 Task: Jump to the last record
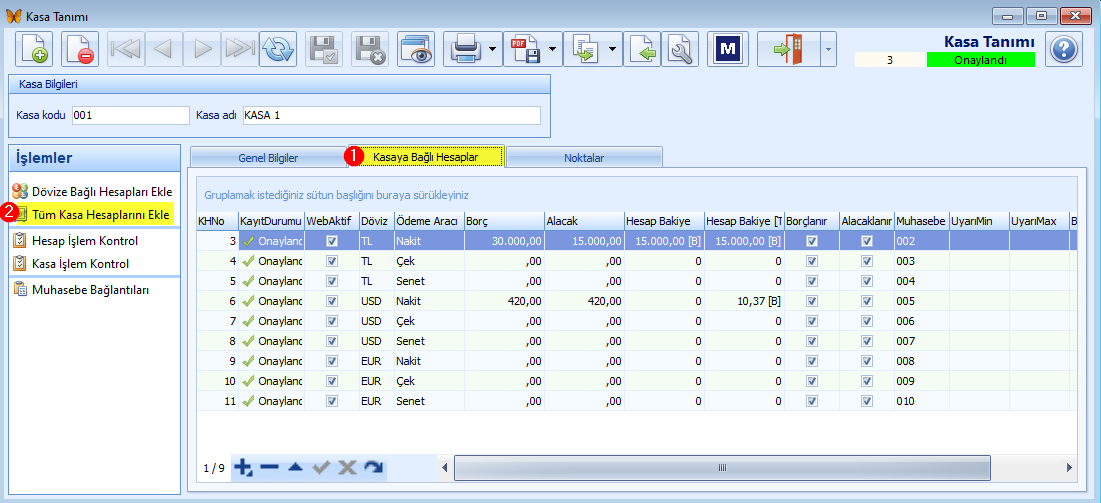point(240,48)
